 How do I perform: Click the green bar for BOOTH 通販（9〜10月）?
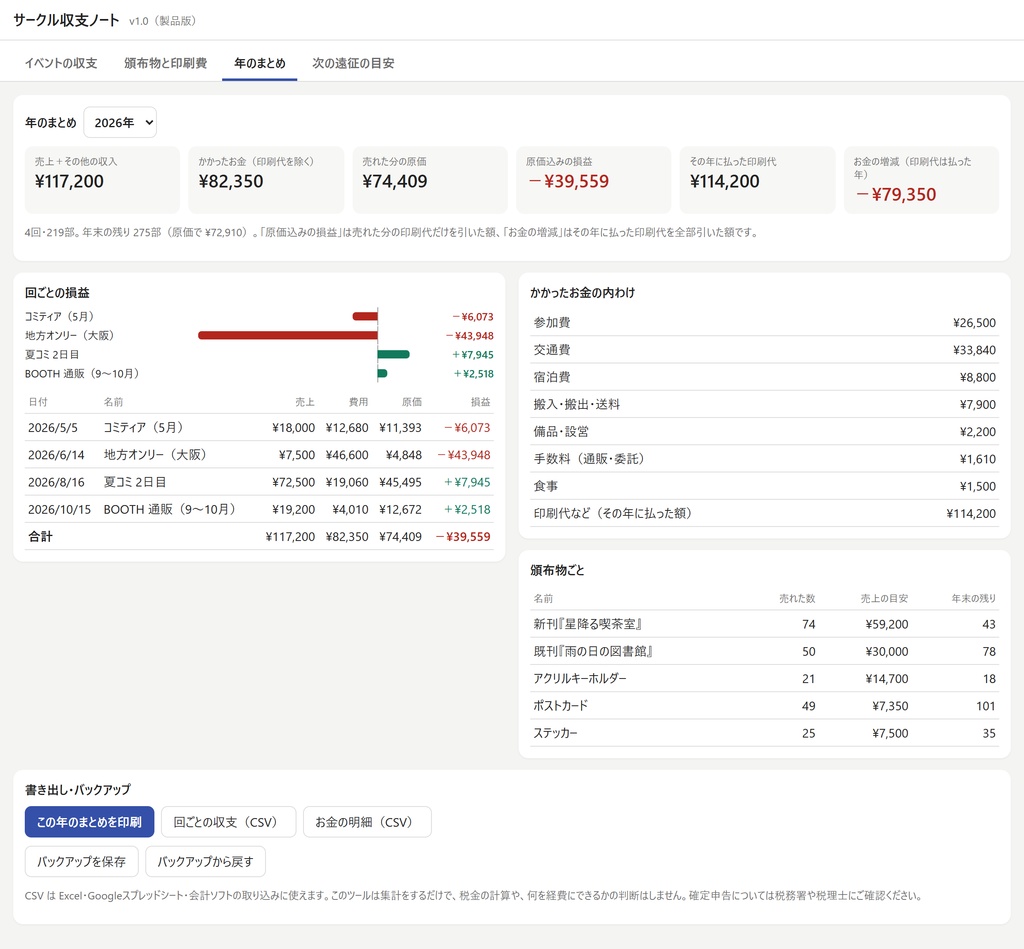(x=383, y=374)
